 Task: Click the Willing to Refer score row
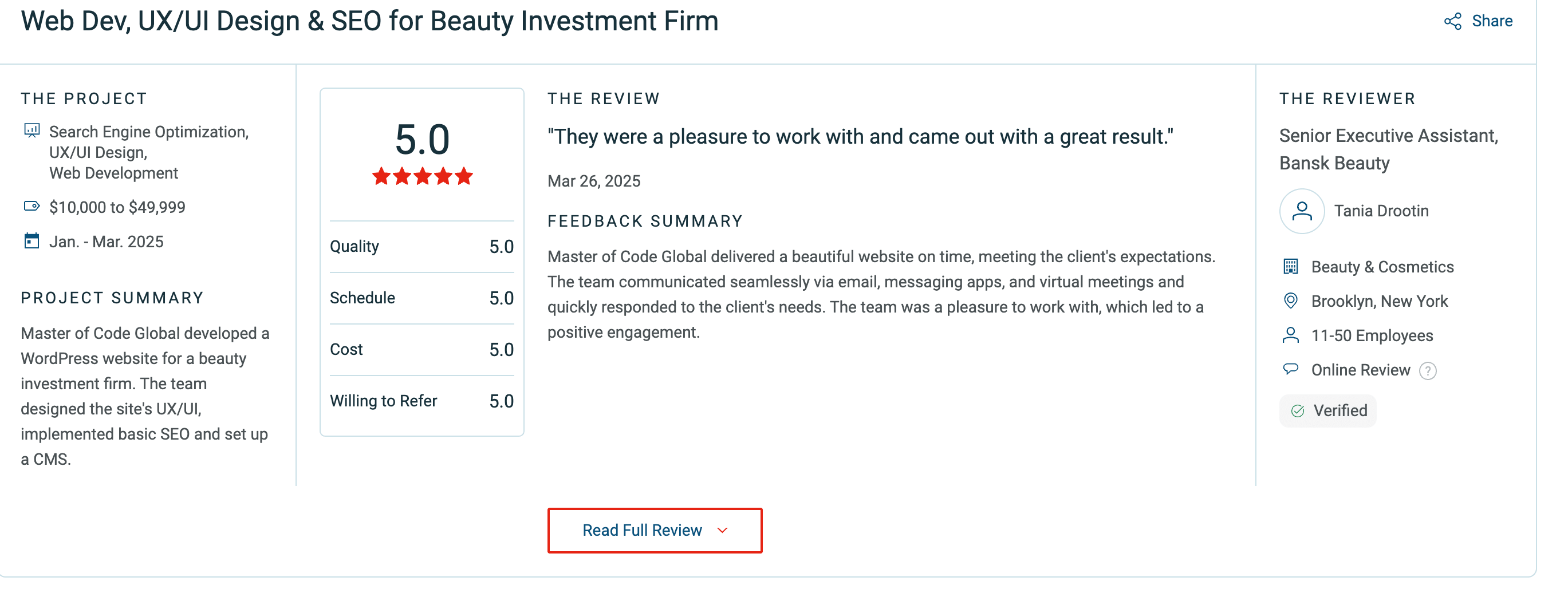click(421, 401)
